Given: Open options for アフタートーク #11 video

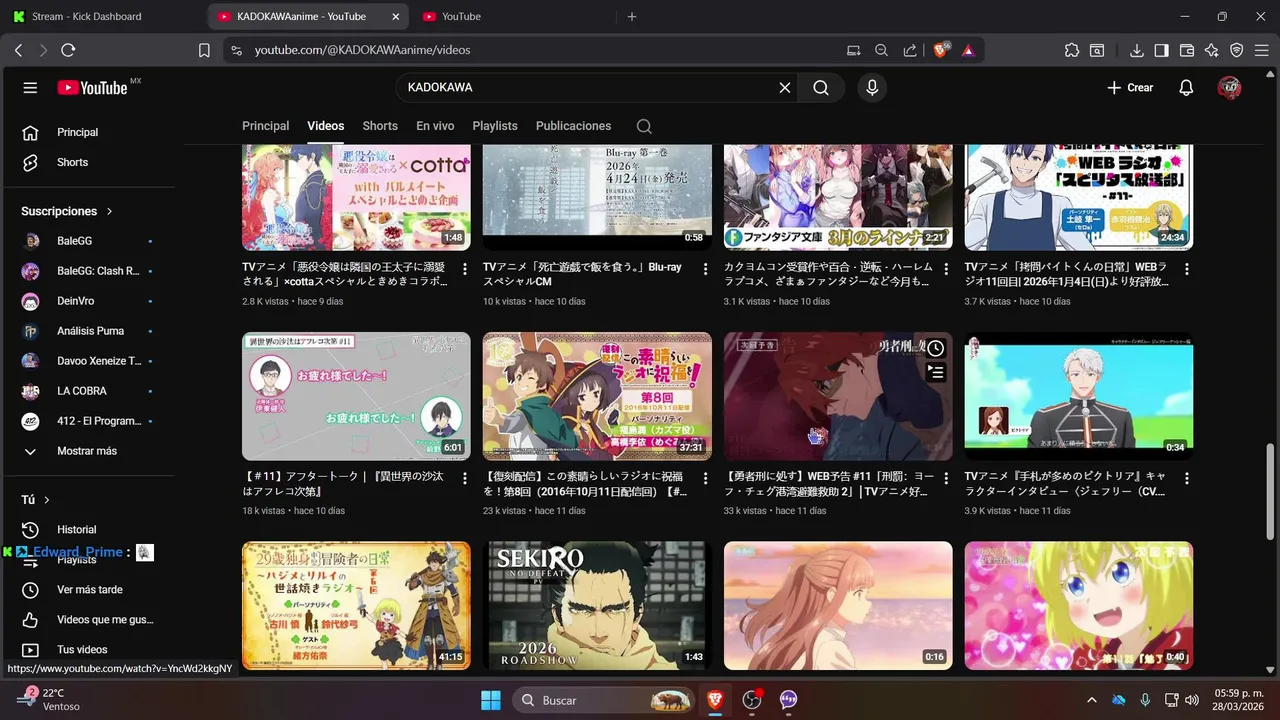Looking at the screenshot, I should click(464, 479).
